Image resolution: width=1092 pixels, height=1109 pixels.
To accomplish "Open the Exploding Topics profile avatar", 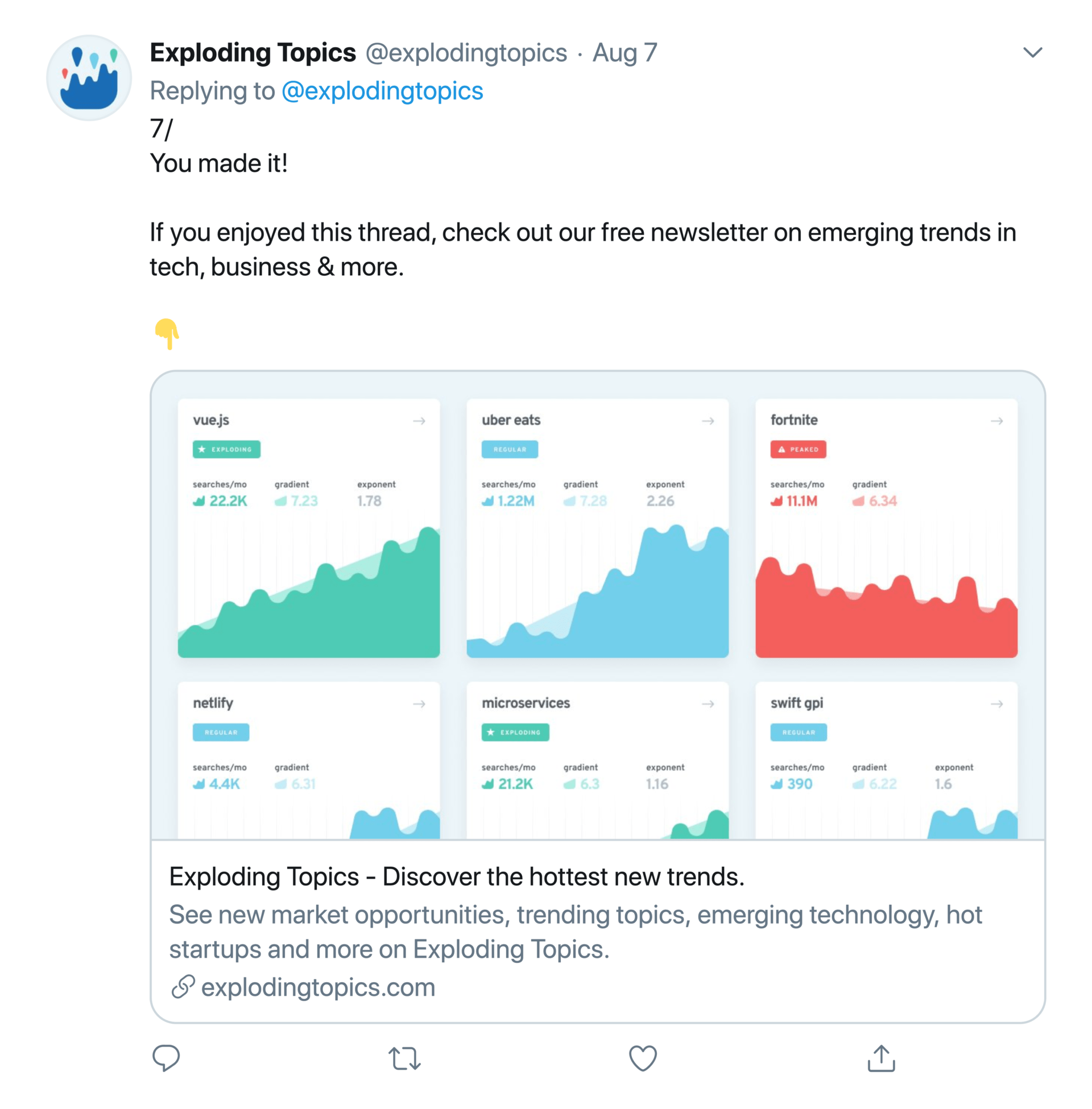I will [x=89, y=78].
